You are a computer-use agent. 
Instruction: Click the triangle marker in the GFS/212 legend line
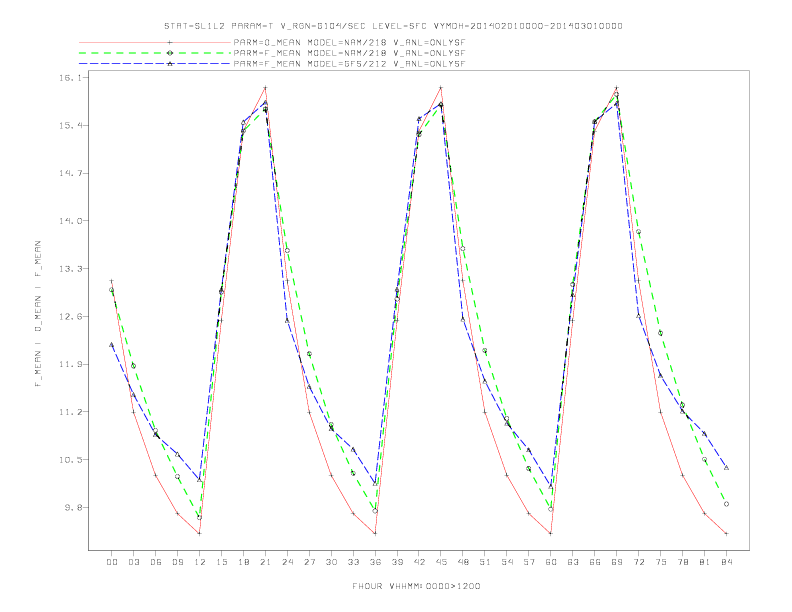click(x=170, y=64)
